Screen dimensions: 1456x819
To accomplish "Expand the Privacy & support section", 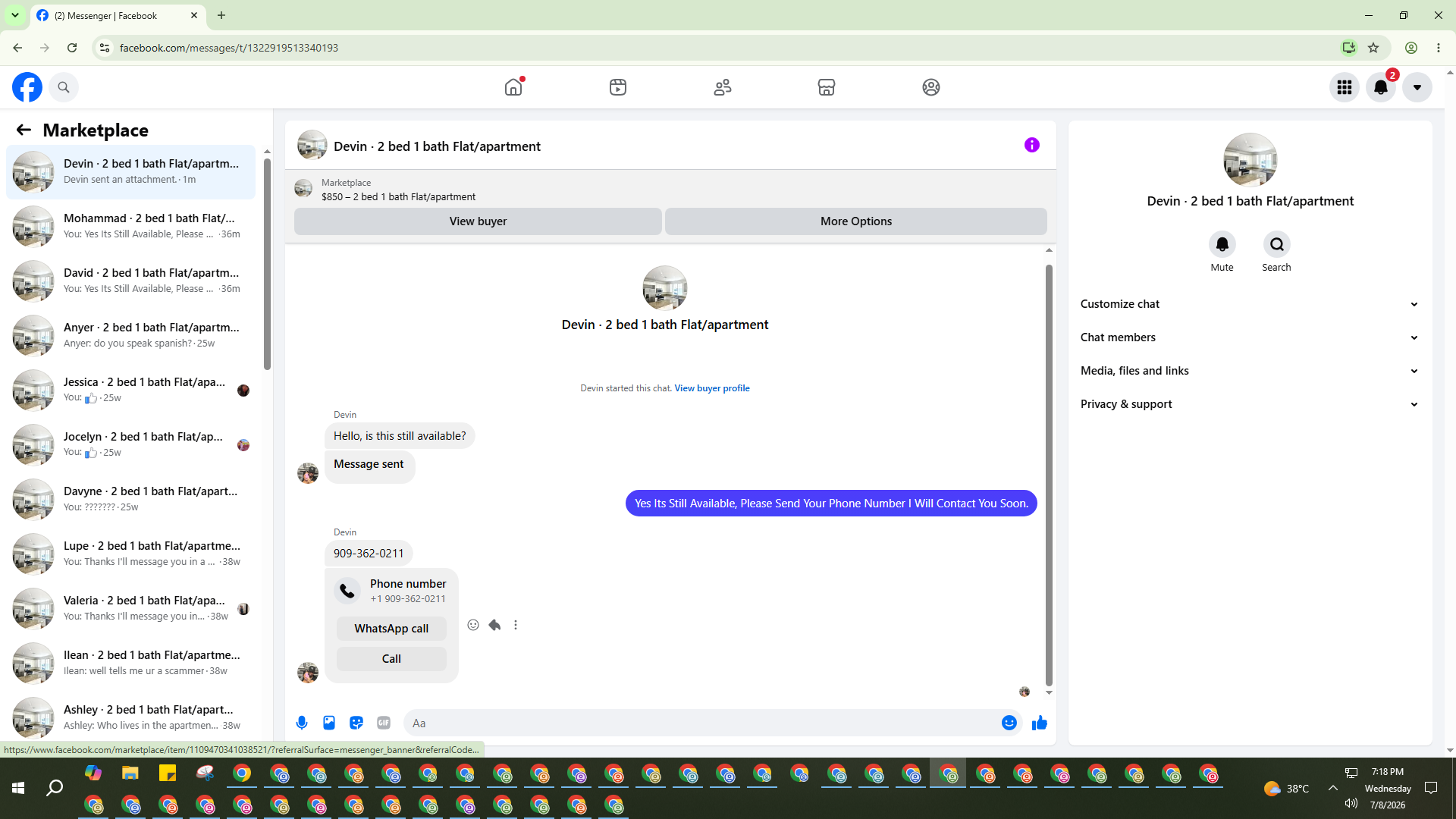I will pyautogui.click(x=1250, y=404).
